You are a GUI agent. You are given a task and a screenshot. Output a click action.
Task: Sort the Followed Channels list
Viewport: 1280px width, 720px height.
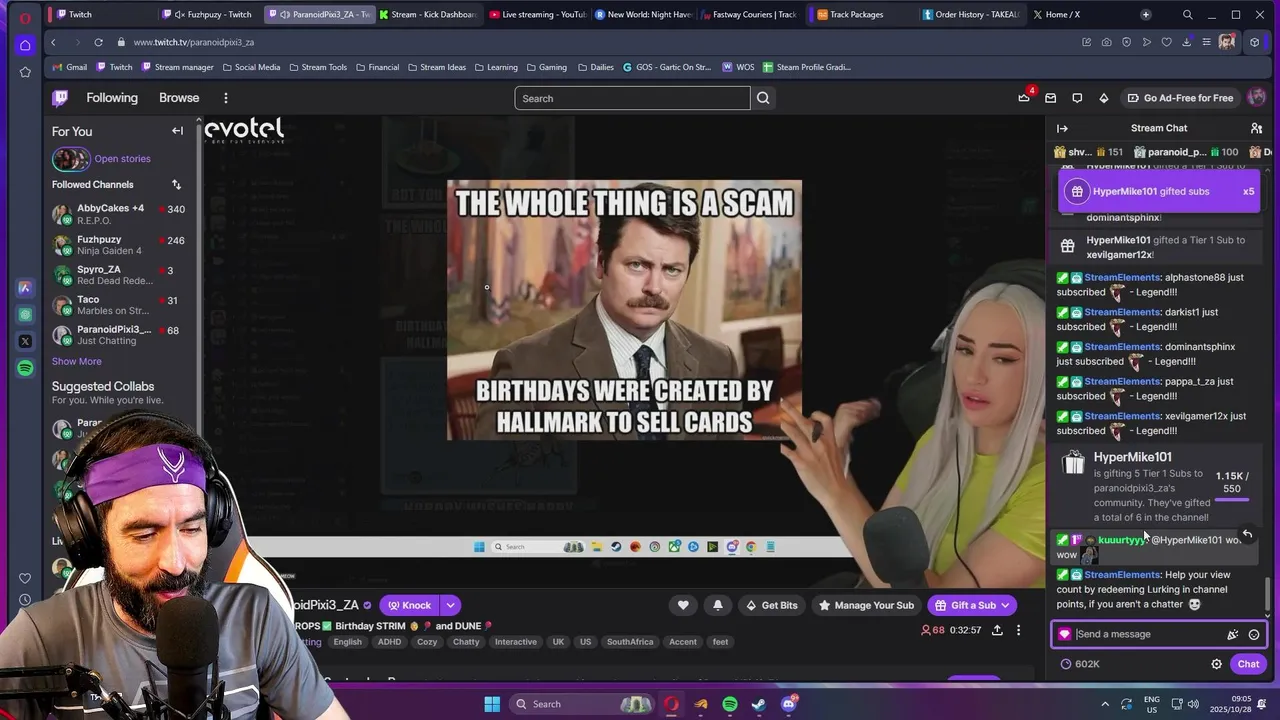click(176, 184)
